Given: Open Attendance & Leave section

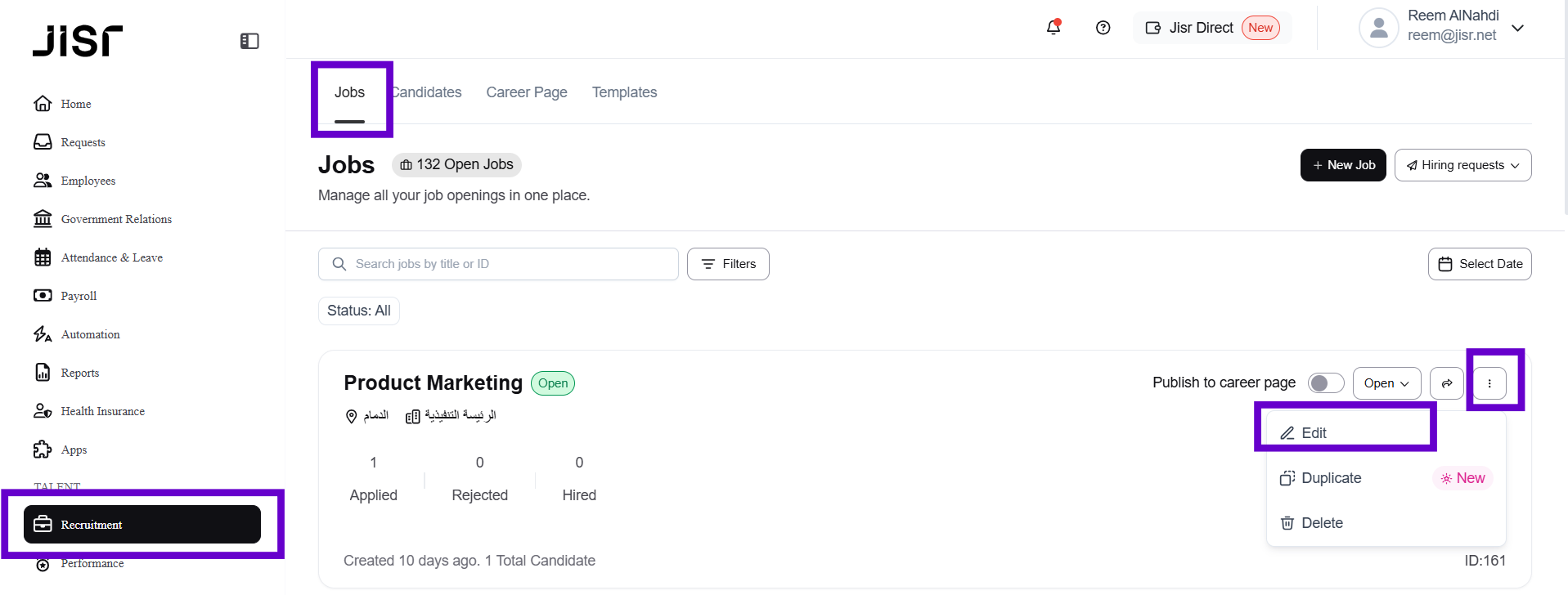Looking at the screenshot, I should (x=111, y=257).
